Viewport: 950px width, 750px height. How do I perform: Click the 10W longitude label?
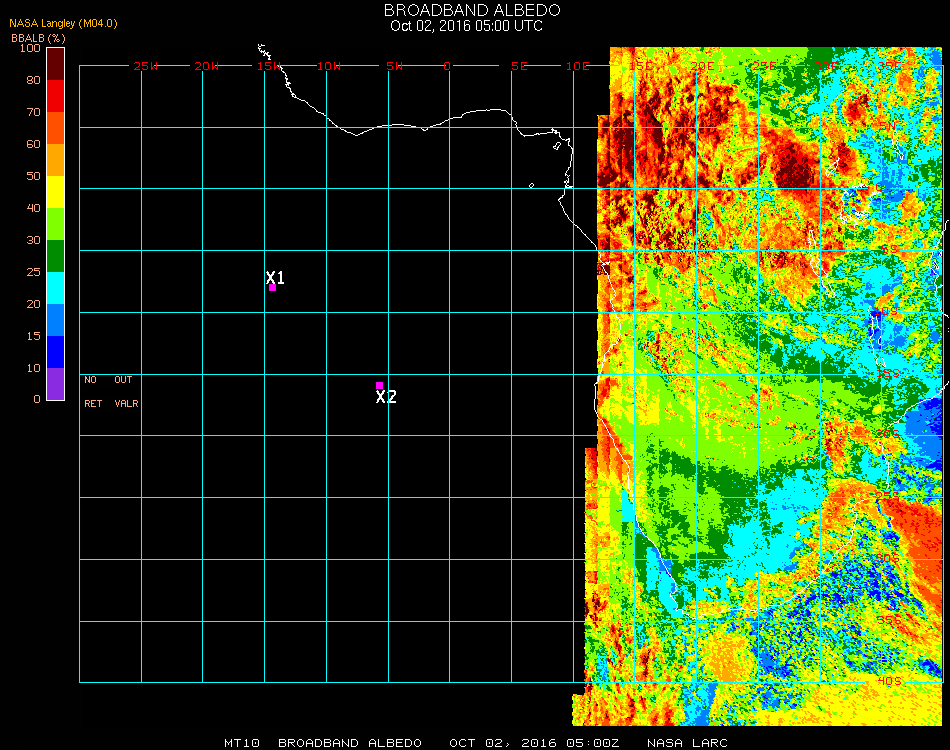(x=329, y=66)
